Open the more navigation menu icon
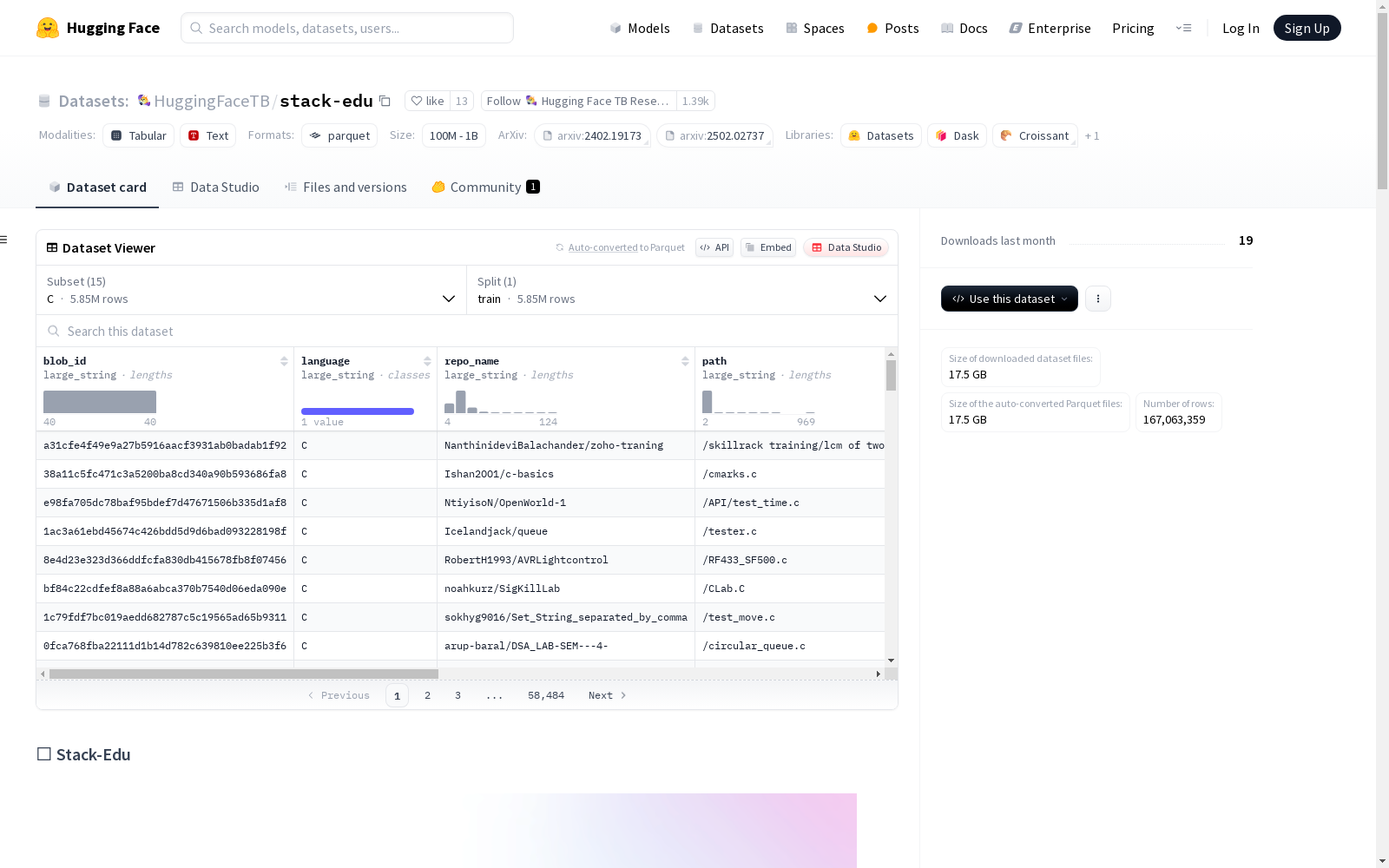Viewport: 1389px width, 868px height. pyautogui.click(x=1183, y=28)
